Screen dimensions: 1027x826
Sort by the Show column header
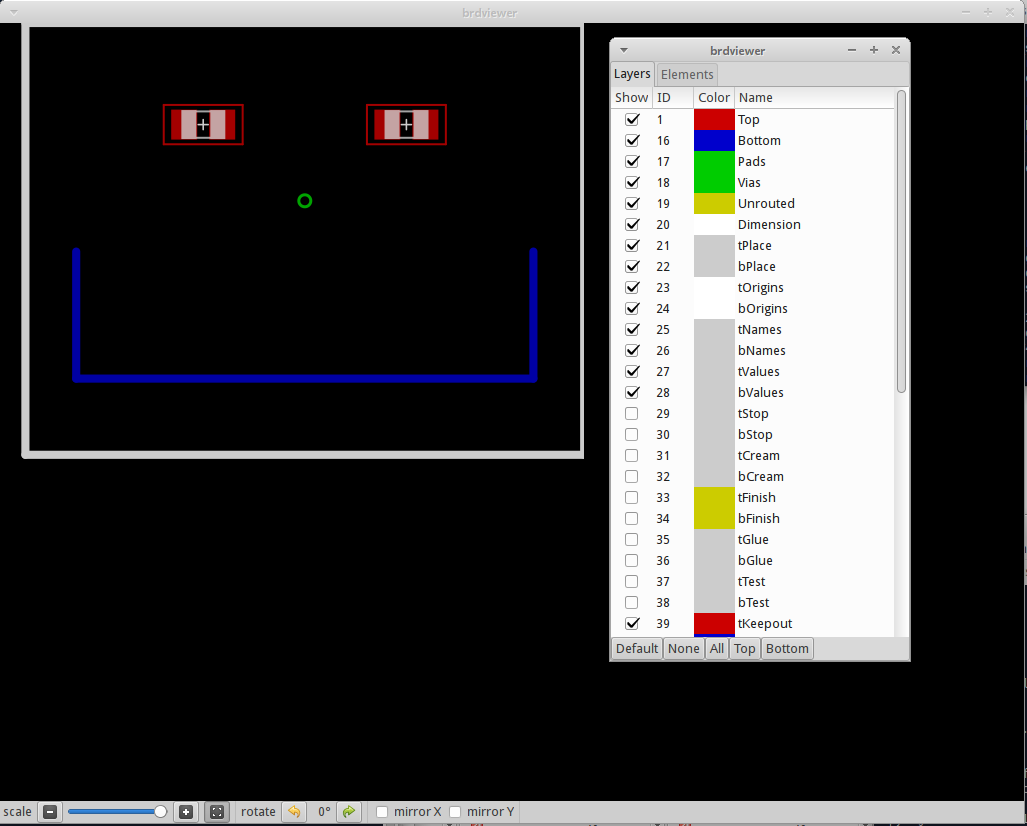631,98
